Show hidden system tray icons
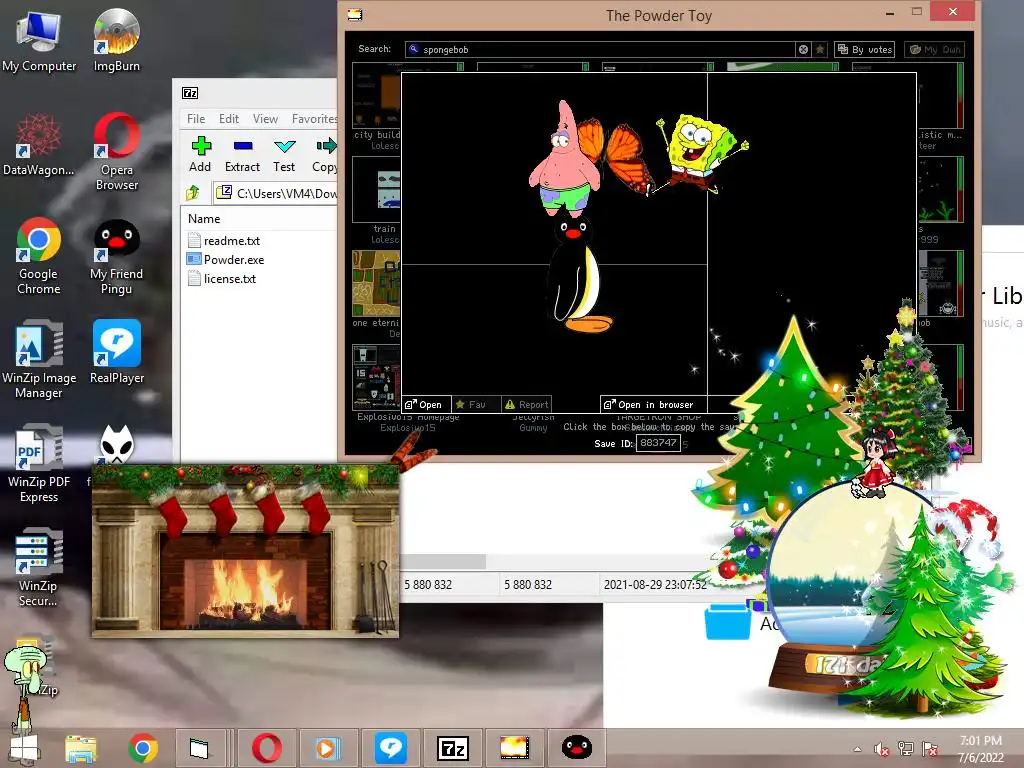 [857, 749]
